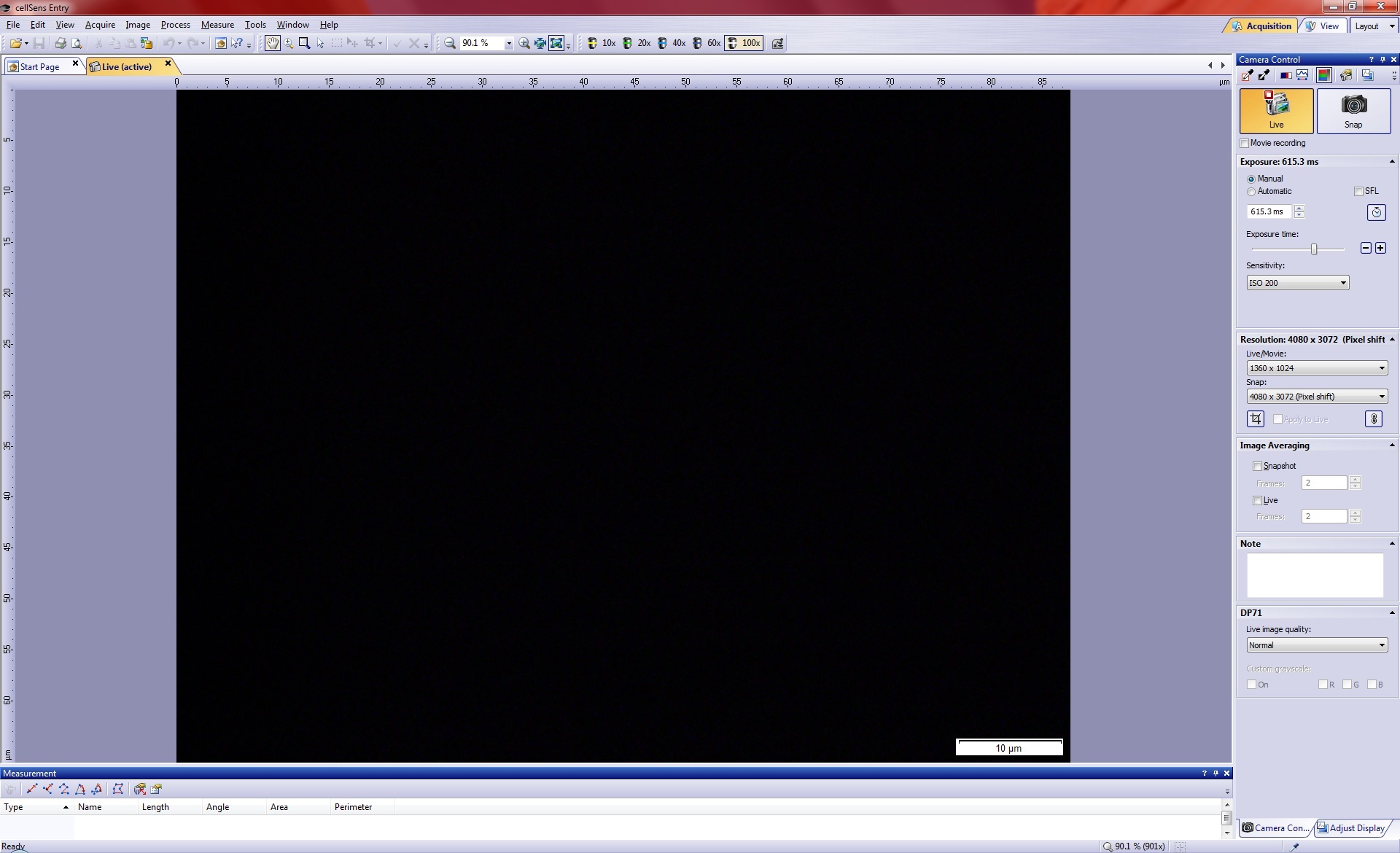This screenshot has width=1400, height=853.
Task: Enable Snapshot image averaging checkbox
Action: pyautogui.click(x=1257, y=466)
